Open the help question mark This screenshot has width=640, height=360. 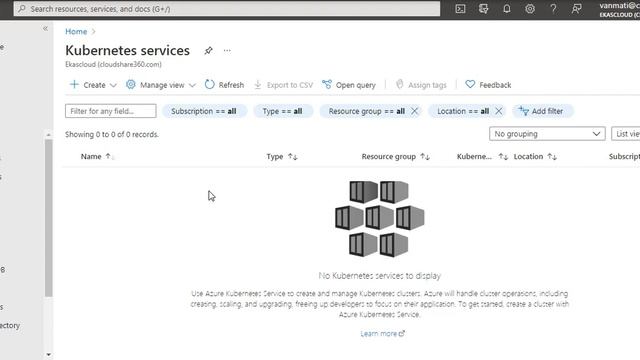pos(553,9)
